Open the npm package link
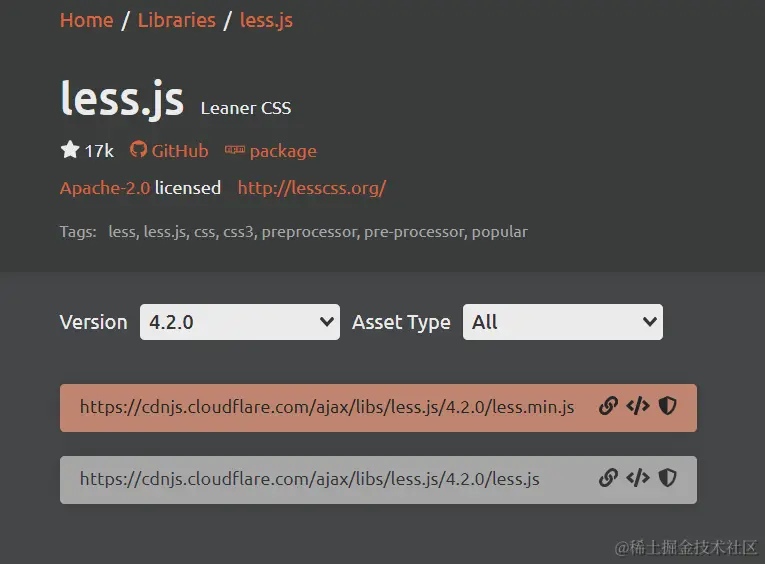 tap(283, 152)
